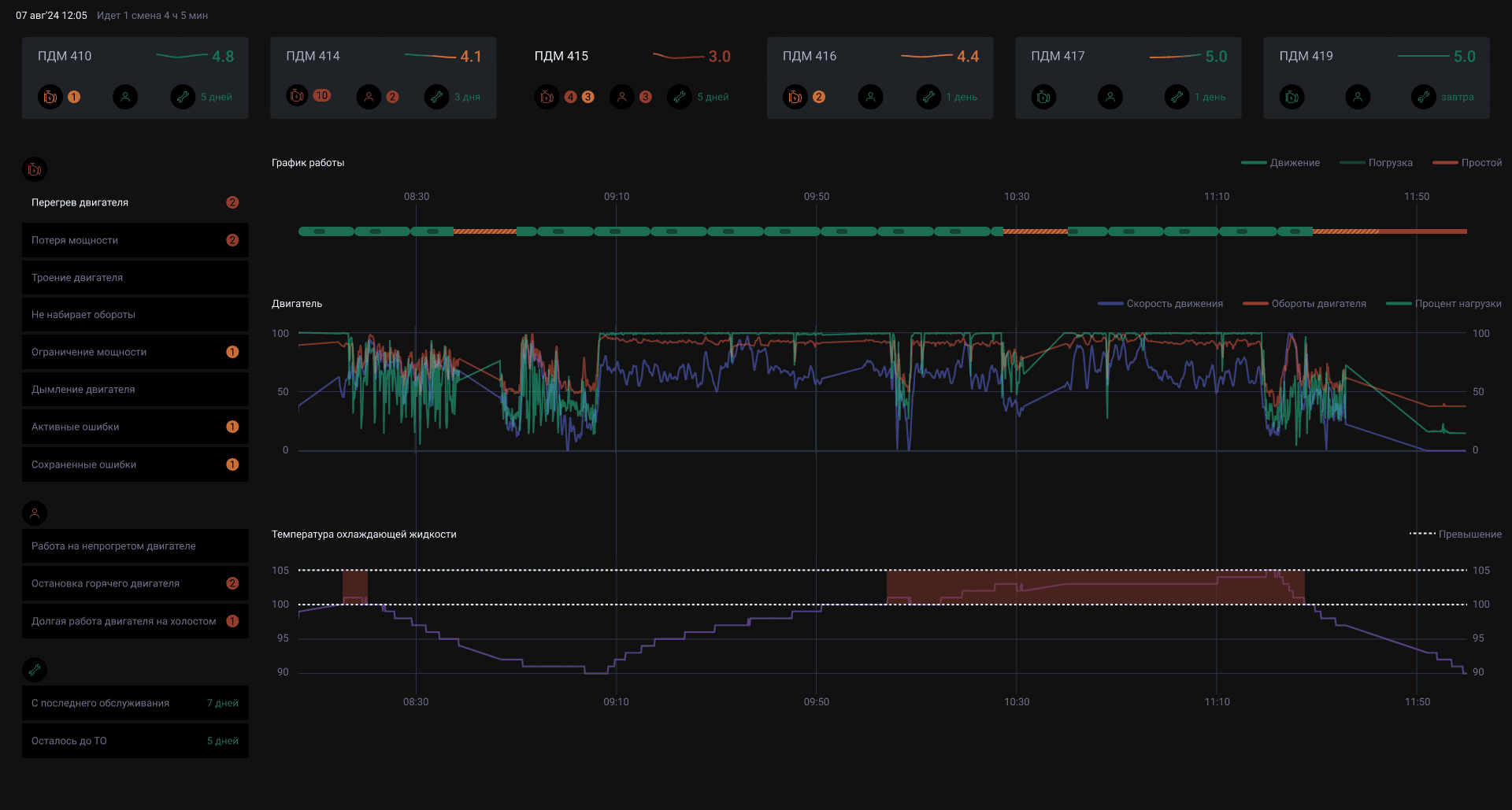This screenshot has width=1512, height=810.
Task: Click the wrench maintenance icon on ПДМ 415 card
Action: [x=680, y=97]
